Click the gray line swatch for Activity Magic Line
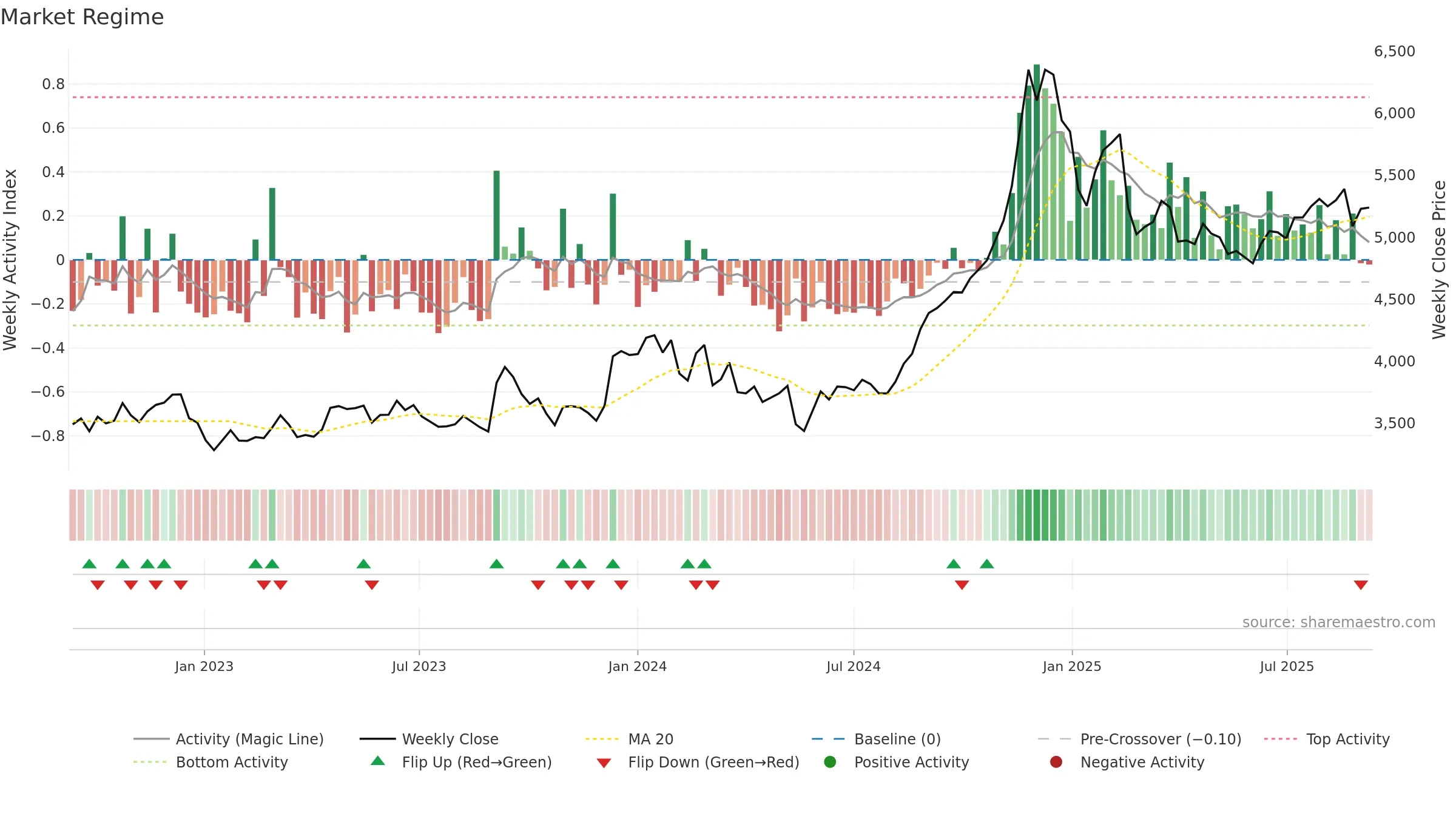The width and height of the screenshot is (1456, 819). pyautogui.click(x=151, y=739)
